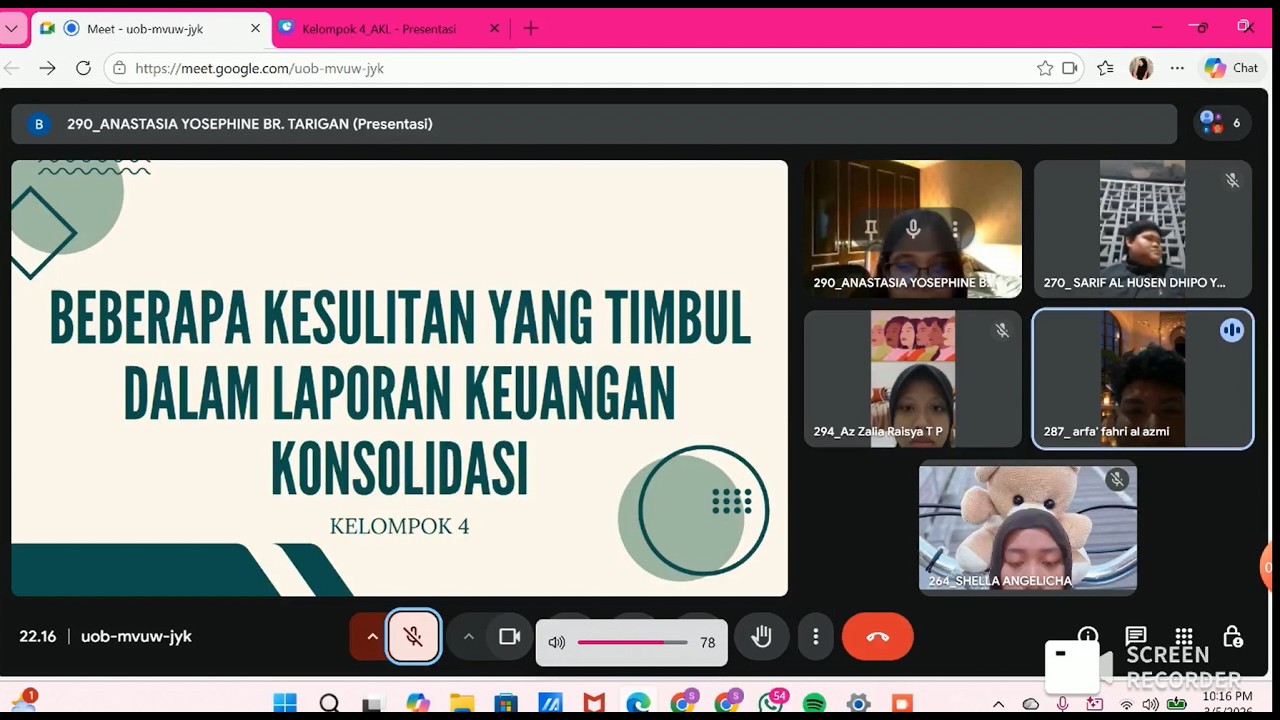Image resolution: width=1280 pixels, height=720 pixels.
Task: Leave the call with red hang-up button
Action: point(877,636)
